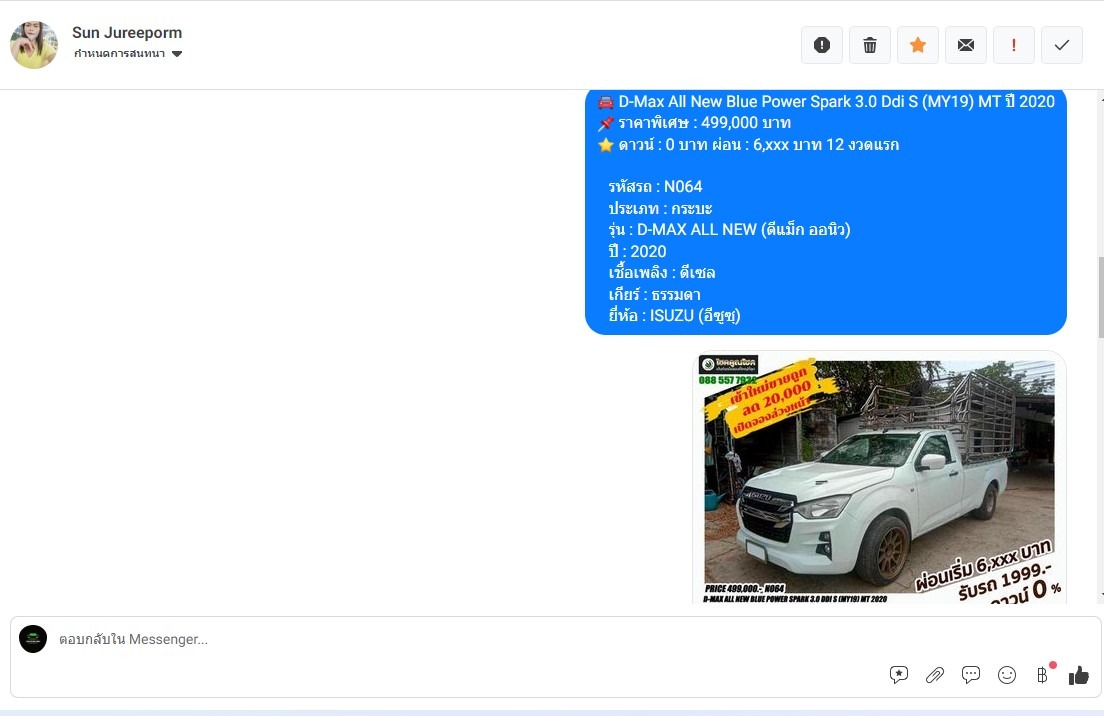Click the conversation scrollbar thumb
This screenshot has width=1104, height=716.
(1100, 297)
